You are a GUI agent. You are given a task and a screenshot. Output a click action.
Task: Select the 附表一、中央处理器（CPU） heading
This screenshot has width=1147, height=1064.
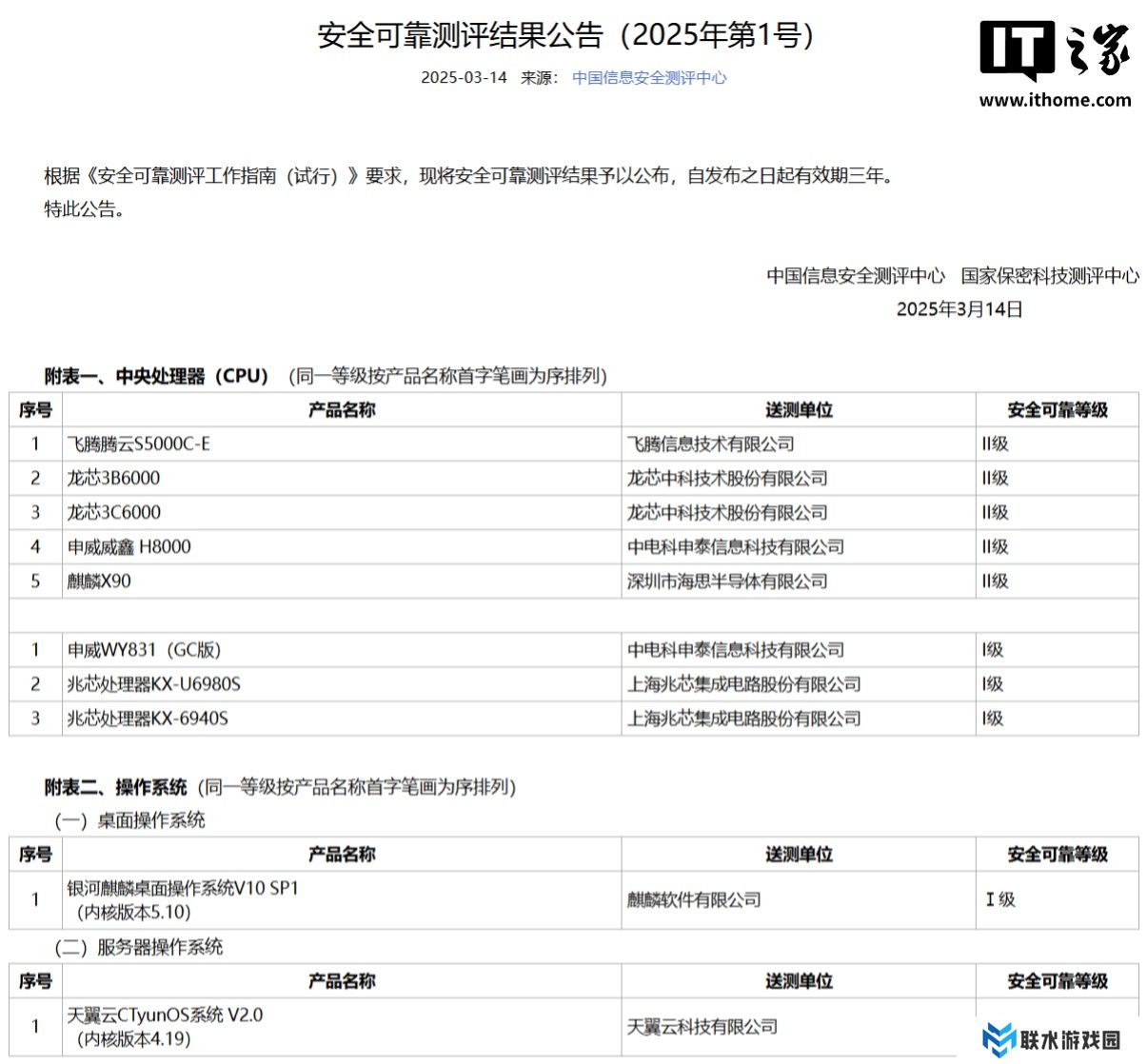(x=157, y=376)
